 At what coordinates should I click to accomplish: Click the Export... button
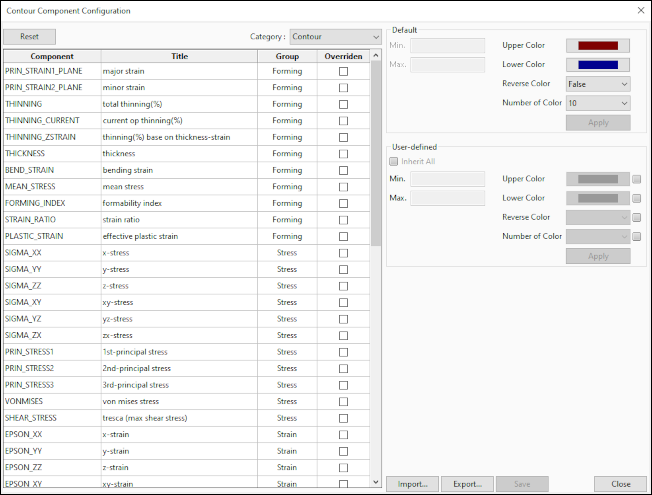tap(467, 484)
